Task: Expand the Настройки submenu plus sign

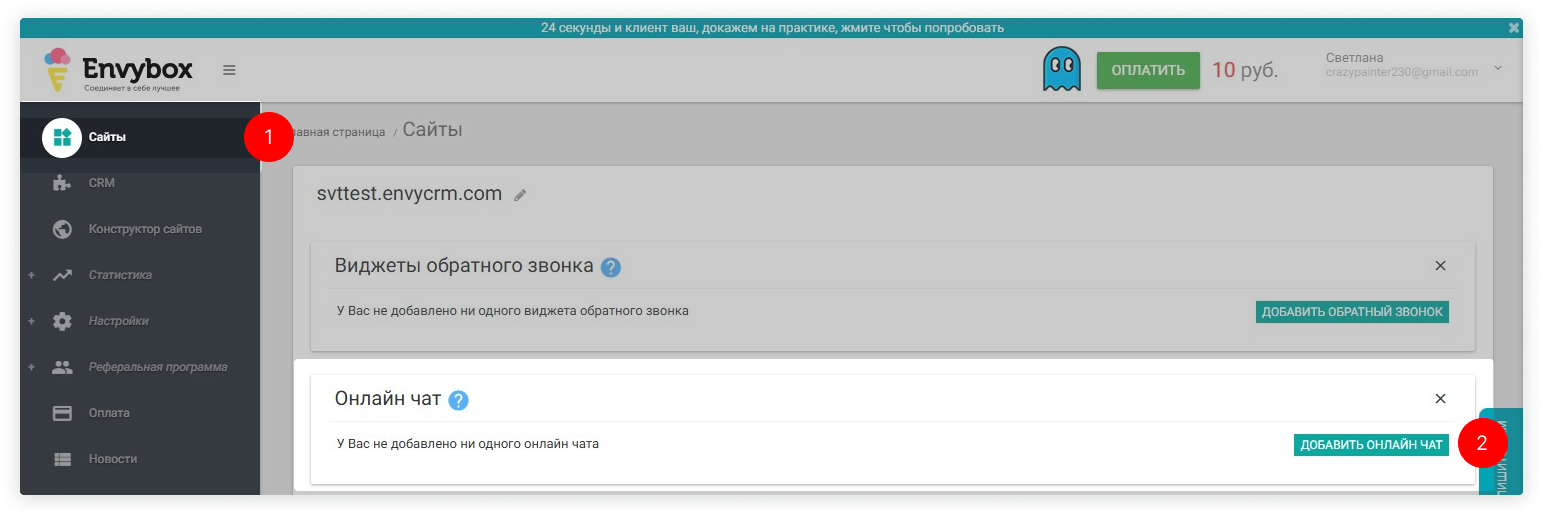Action: pyautogui.click(x=31, y=321)
